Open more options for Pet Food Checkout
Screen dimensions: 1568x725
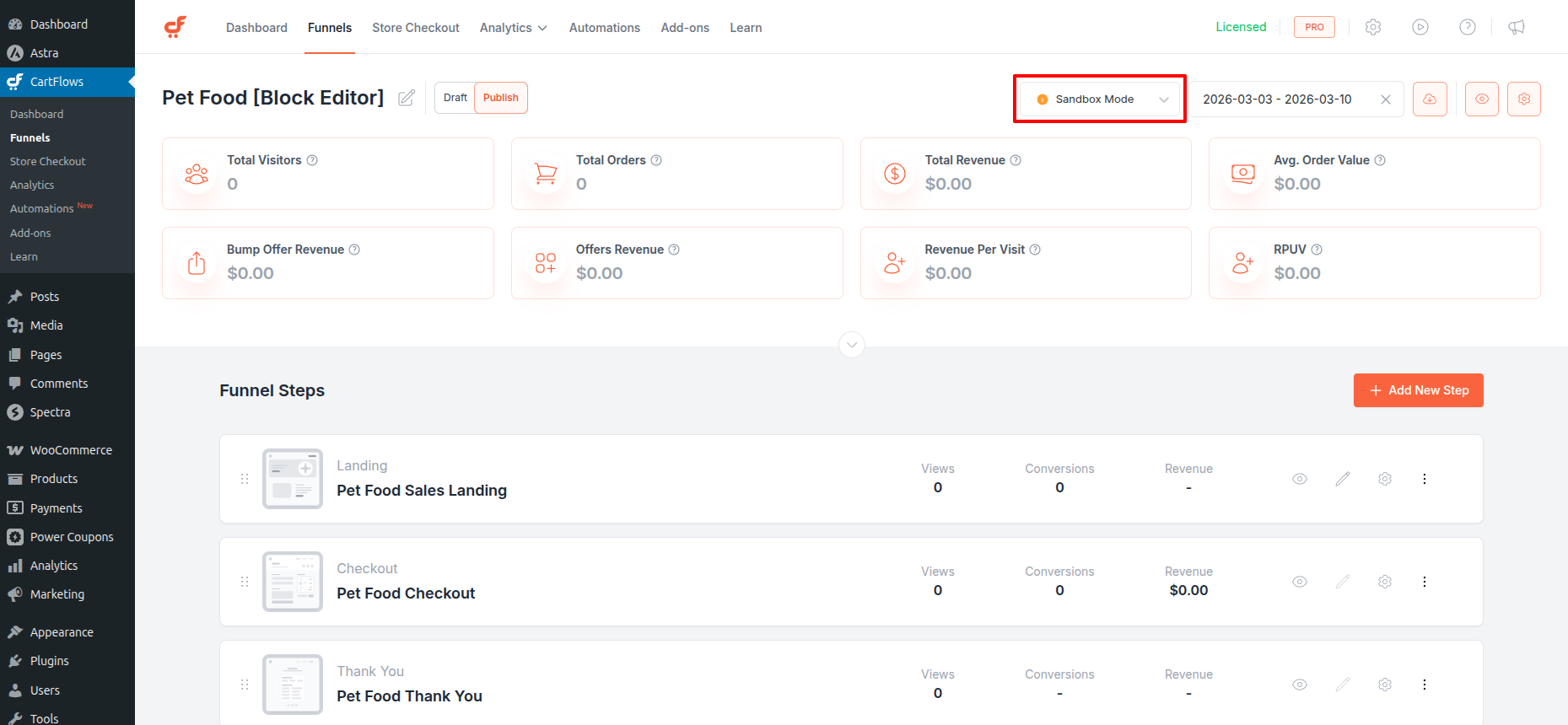coord(1425,582)
